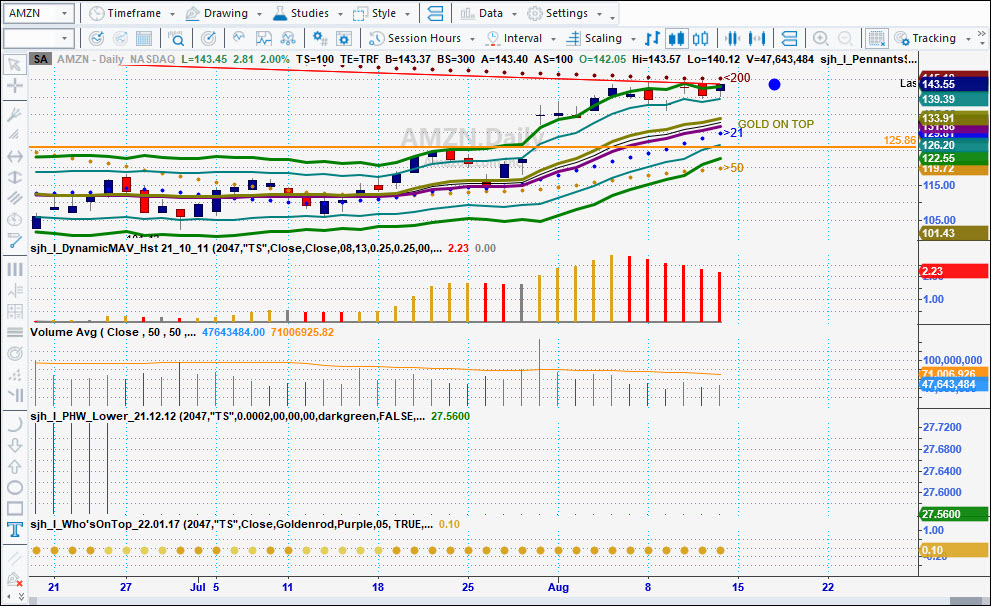The width and height of the screenshot is (991, 606).
Task: Select the horizontal double-arrow tool
Action: click(x=15, y=156)
